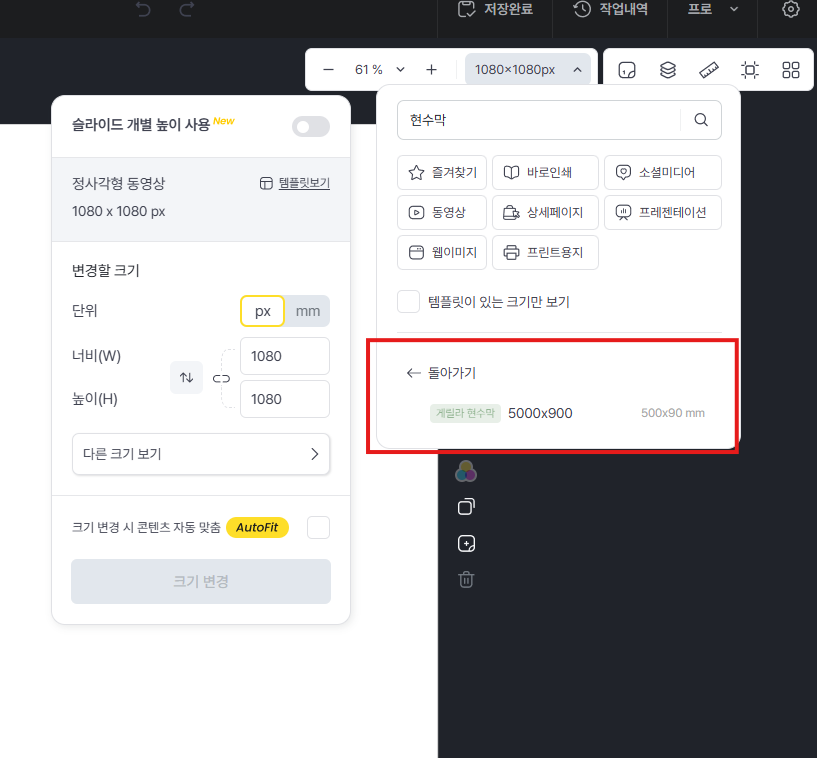Screen dimensions: 817x758
Task: Click the sticky note memo icon
Action: click(x=627, y=70)
